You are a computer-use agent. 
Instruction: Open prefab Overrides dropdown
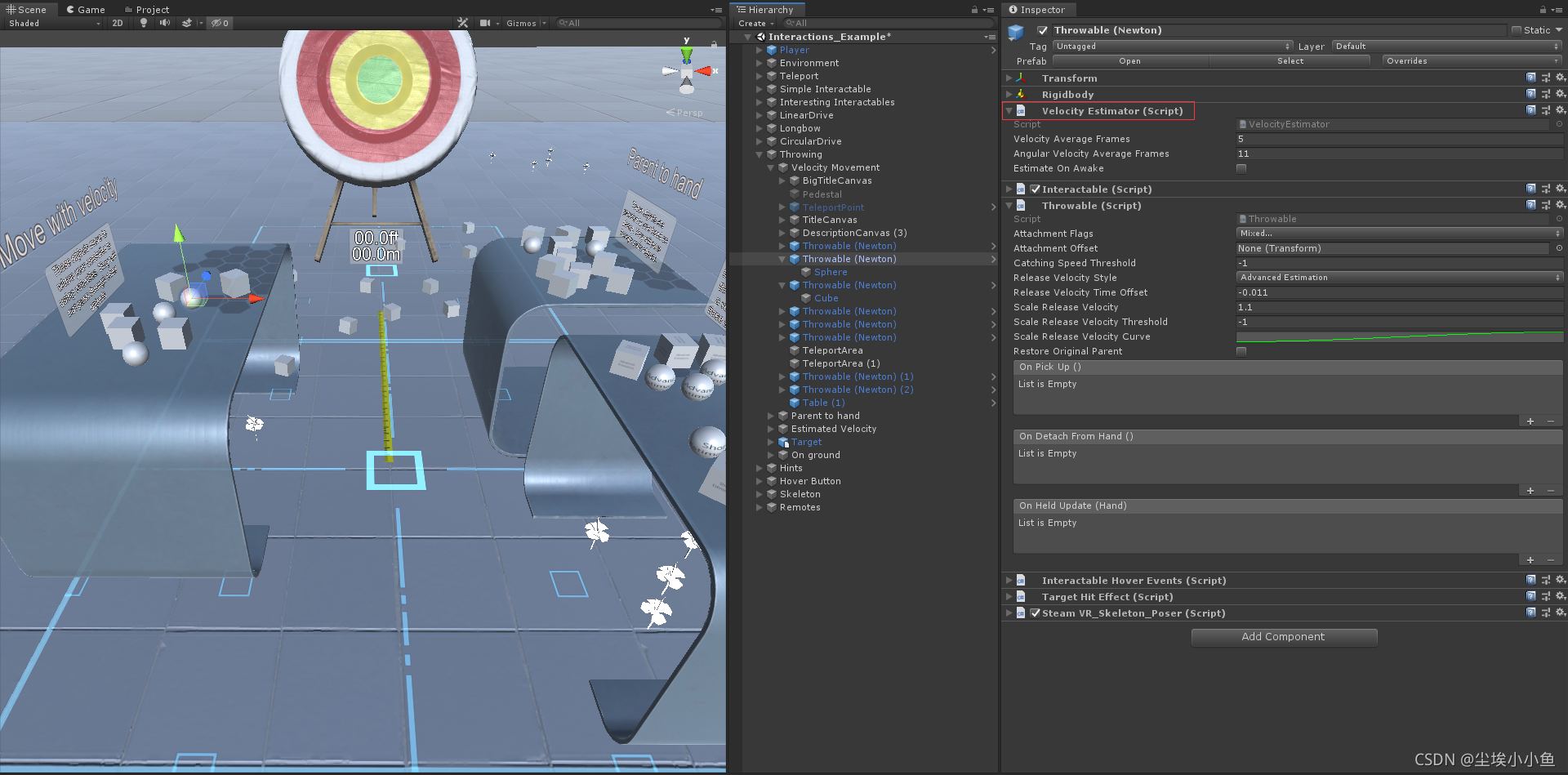[1472, 61]
